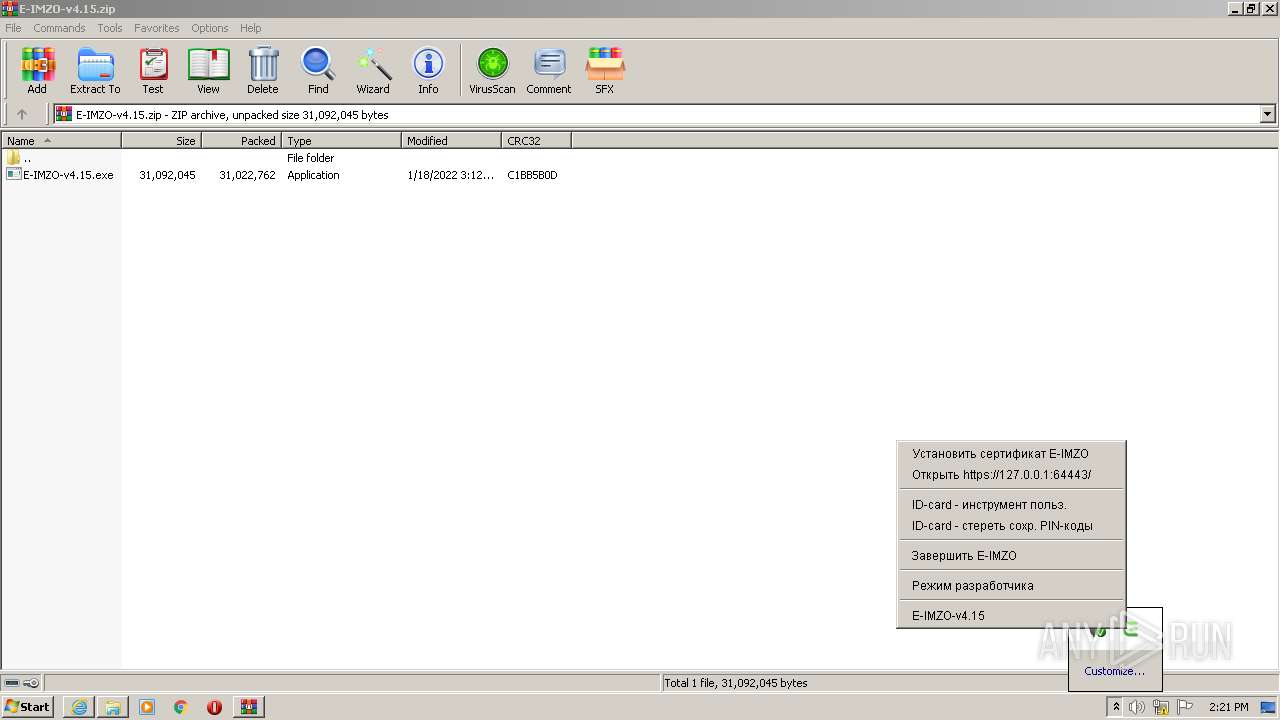This screenshot has width=1280, height=720.
Task: Sort by Packed column header
Action: [241, 141]
